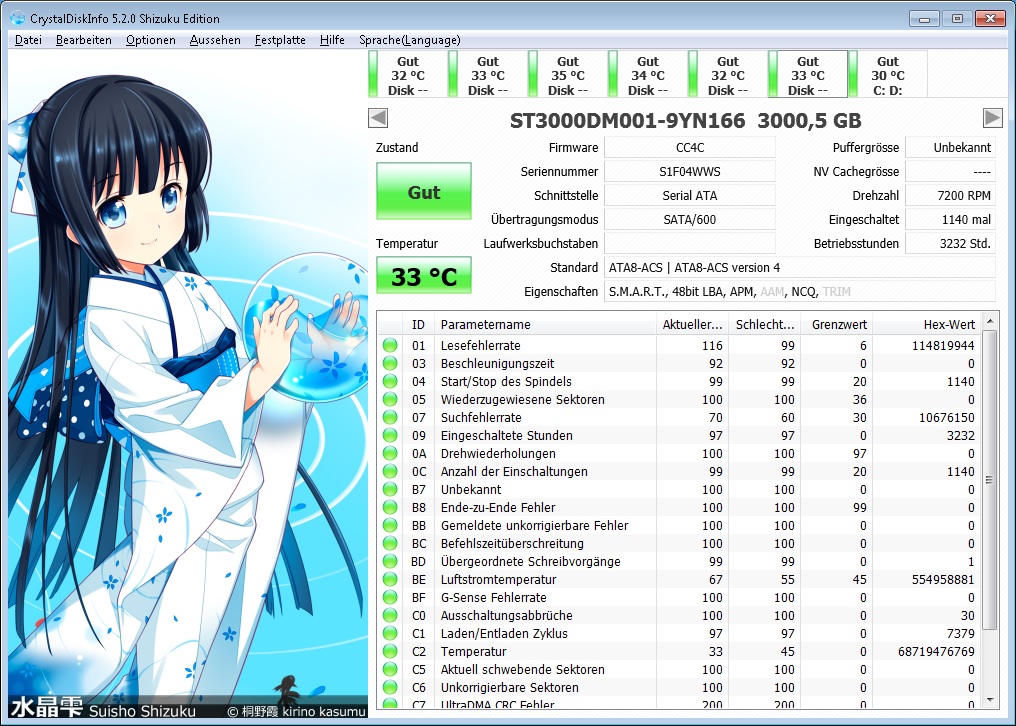Select Gemeldete unkorrigierbare Fehler row name
The height and width of the screenshot is (726, 1016).
tap(535, 526)
